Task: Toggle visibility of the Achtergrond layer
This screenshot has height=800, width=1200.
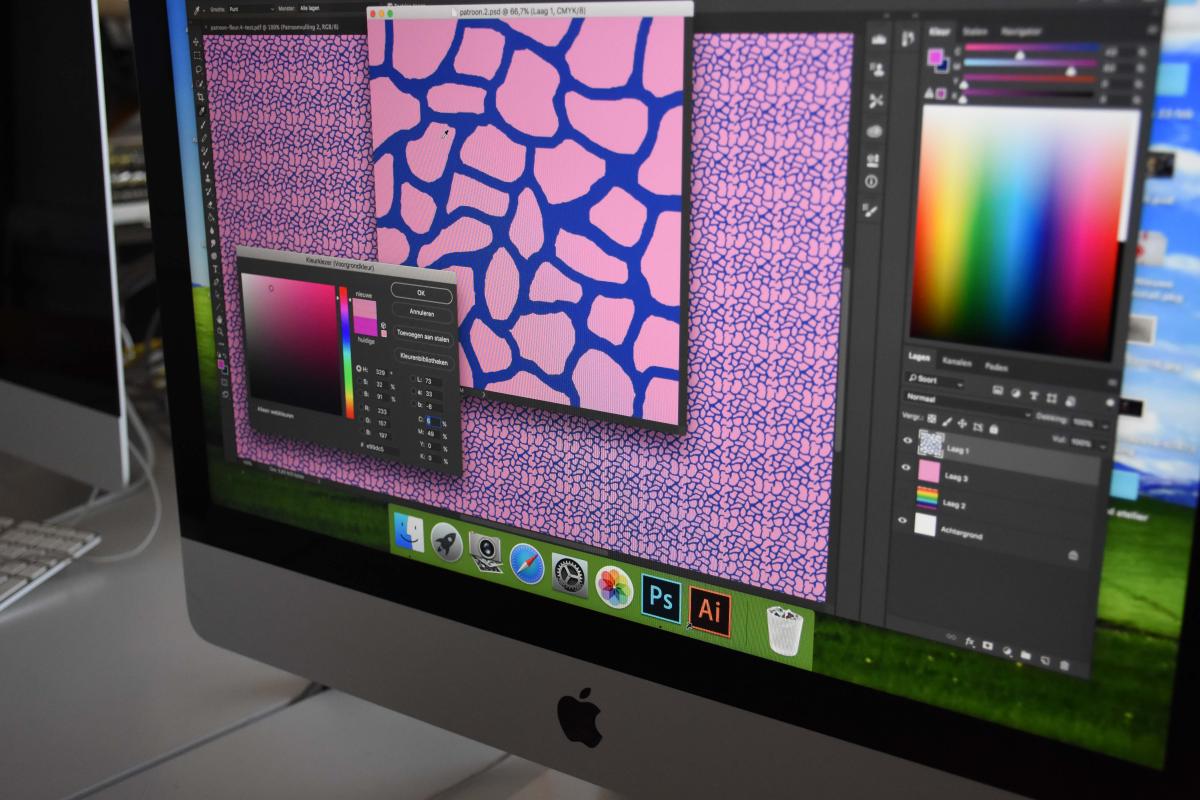Action: click(903, 520)
